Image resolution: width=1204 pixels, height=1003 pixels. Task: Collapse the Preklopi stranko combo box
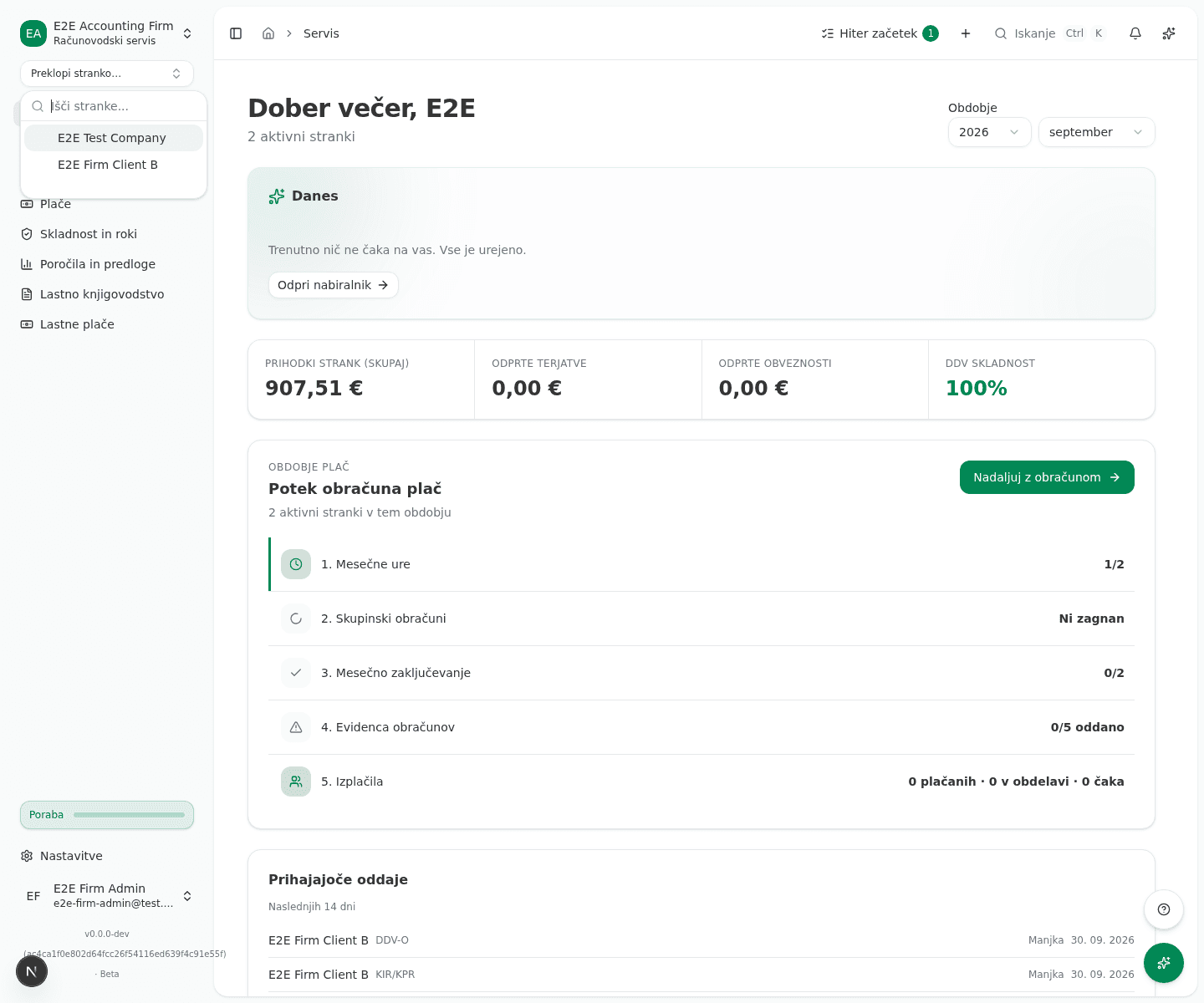click(x=107, y=74)
